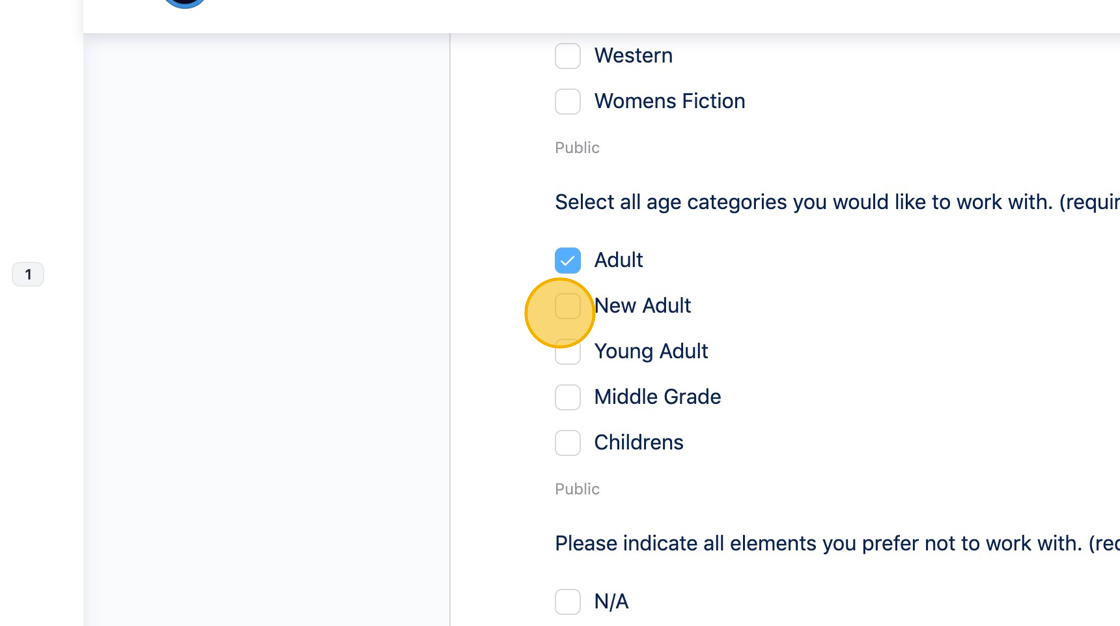
Task: Select the Middle Grade checkbox
Action: click(568, 397)
